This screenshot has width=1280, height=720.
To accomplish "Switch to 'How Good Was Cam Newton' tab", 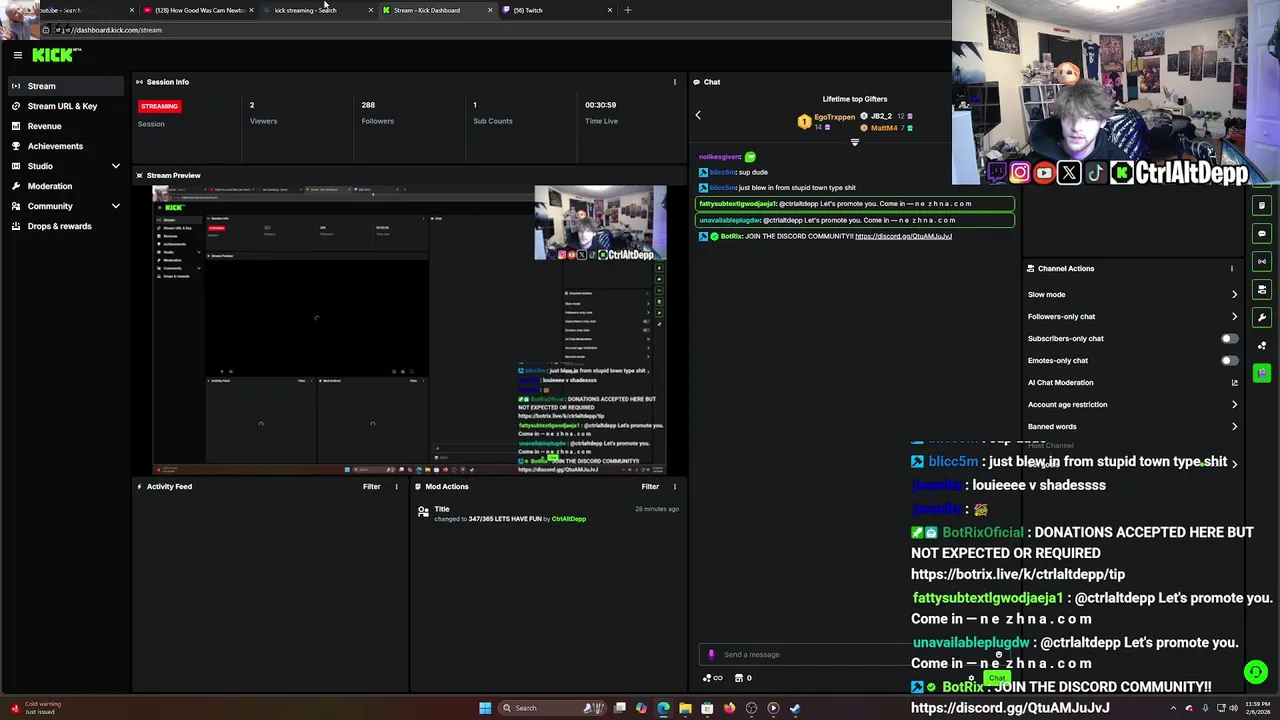I will point(198,10).
